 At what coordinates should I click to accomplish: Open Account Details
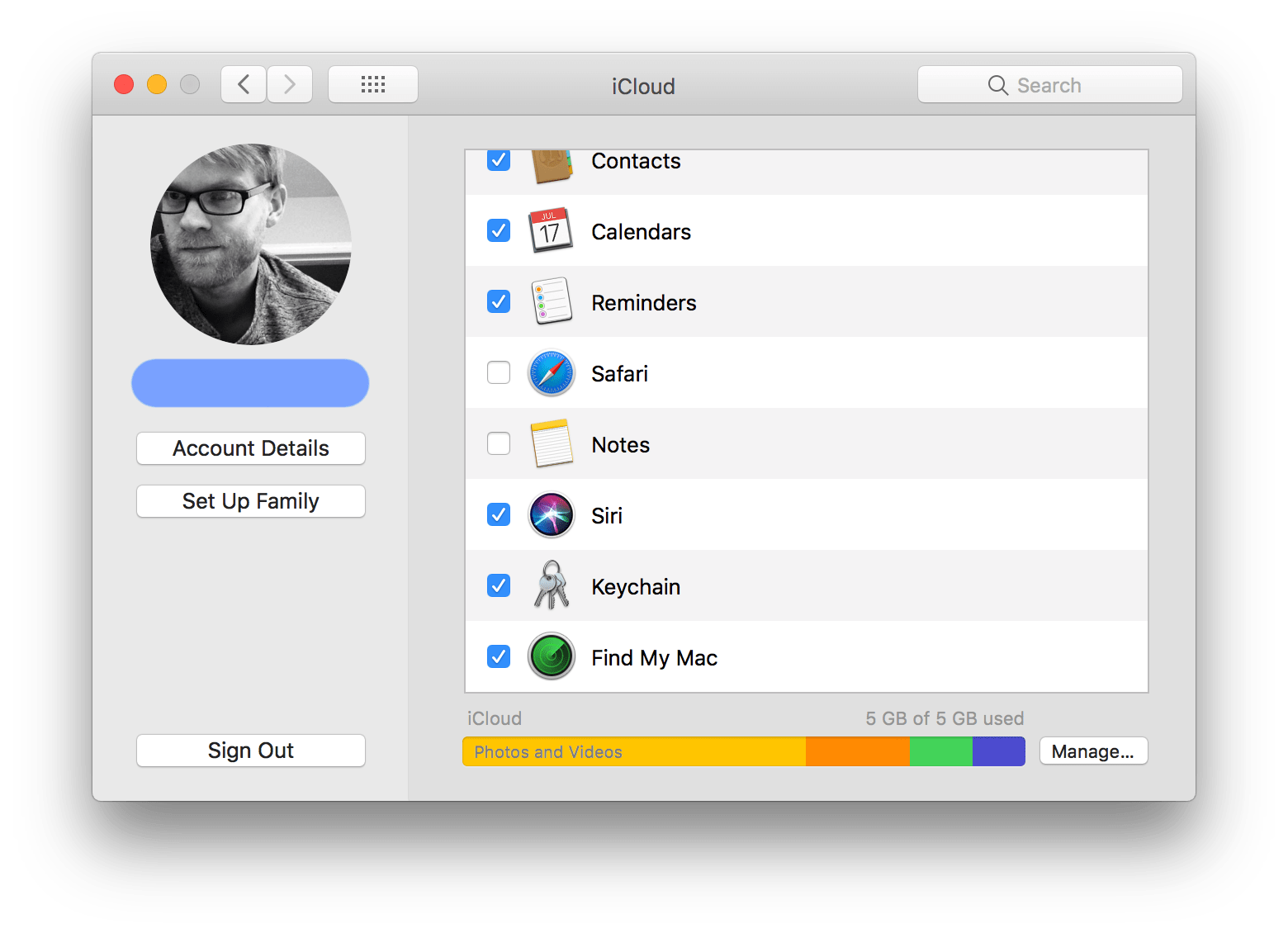[250, 448]
